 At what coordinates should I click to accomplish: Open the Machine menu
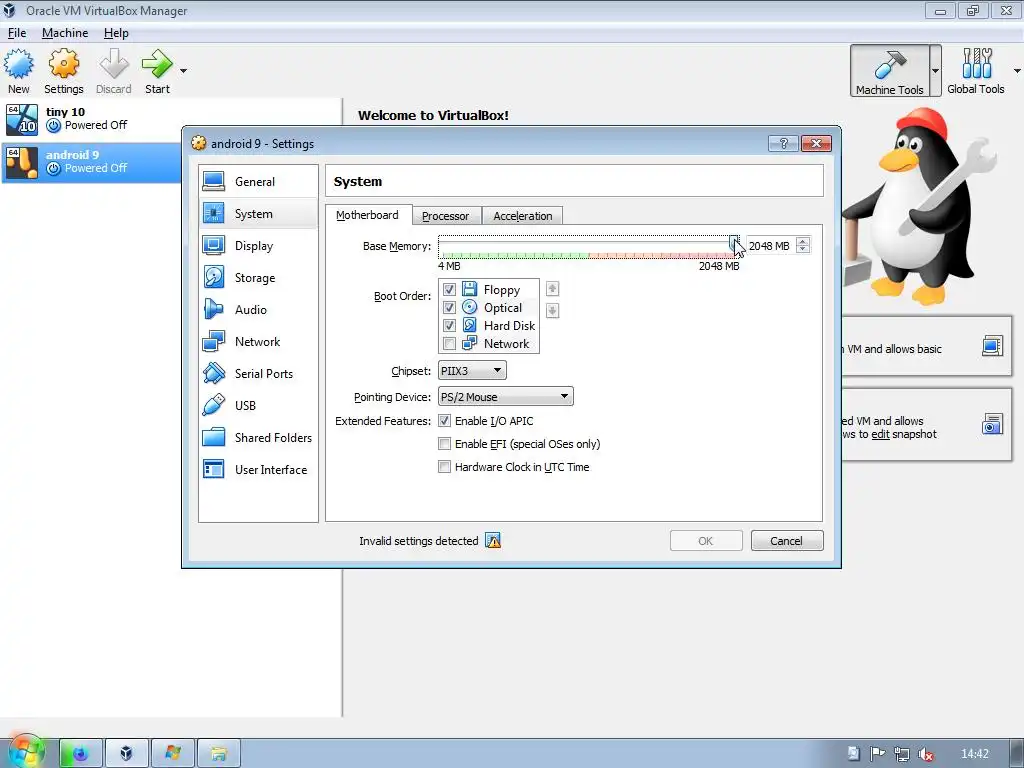tap(65, 33)
